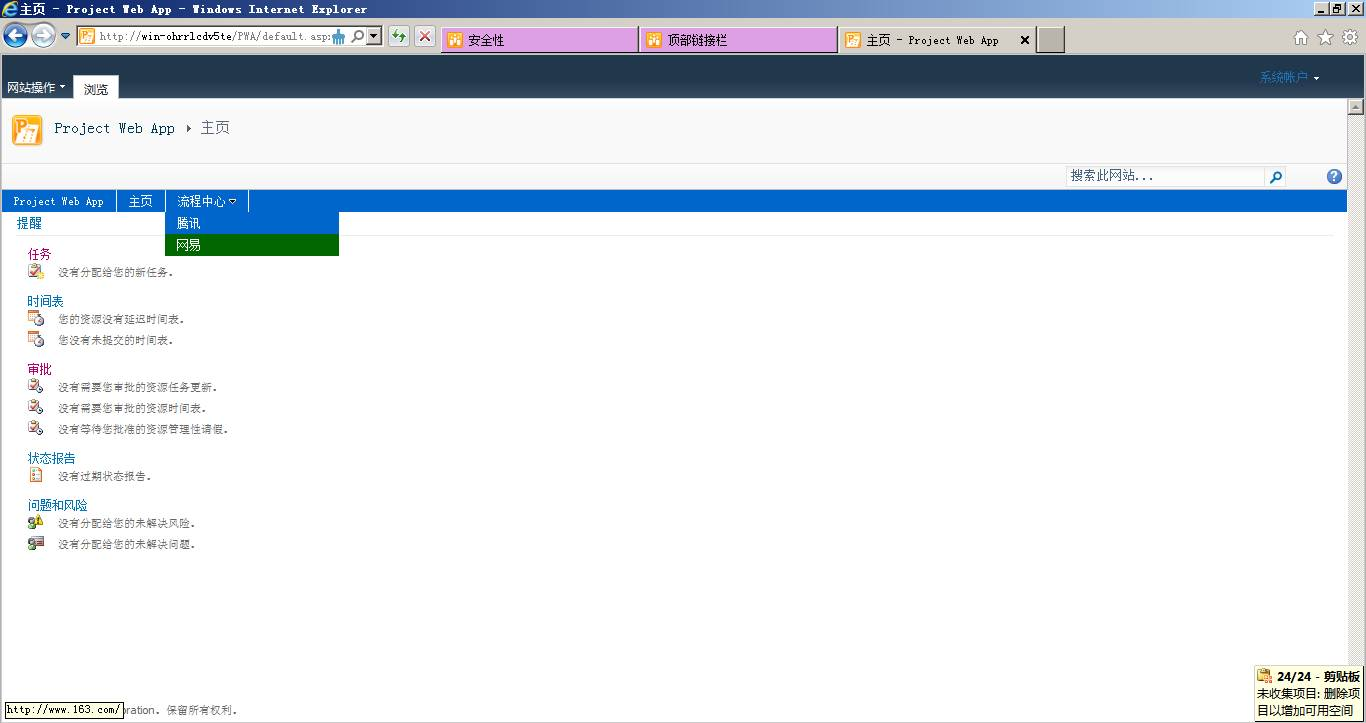Click the address bar URL field
The height and width of the screenshot is (723, 1366).
pyautogui.click(x=213, y=37)
